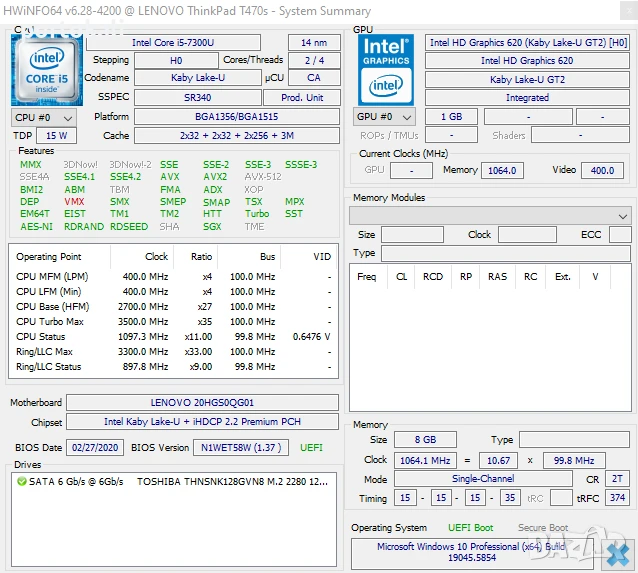Image resolution: width=638 pixels, height=573 pixels.
Task: Click the VMX feature flag
Action: pos(74,201)
